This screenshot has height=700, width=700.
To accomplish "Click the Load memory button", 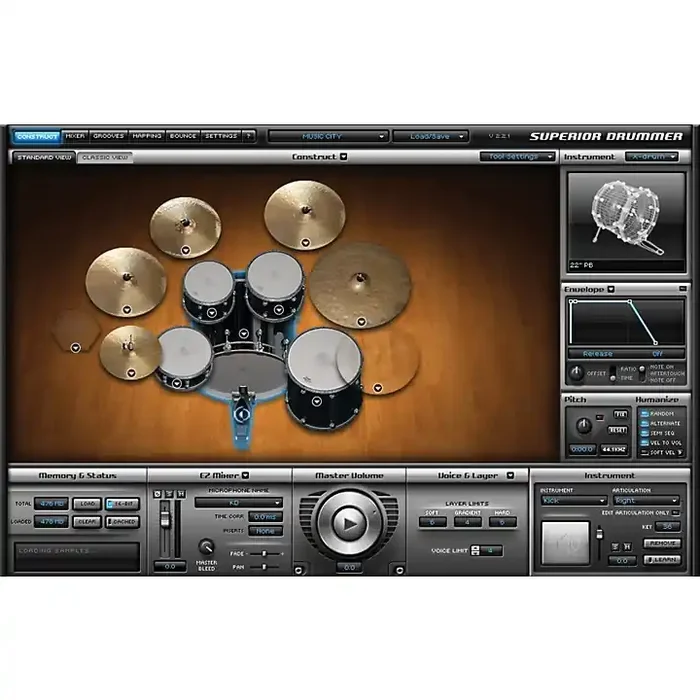I will point(87,504).
